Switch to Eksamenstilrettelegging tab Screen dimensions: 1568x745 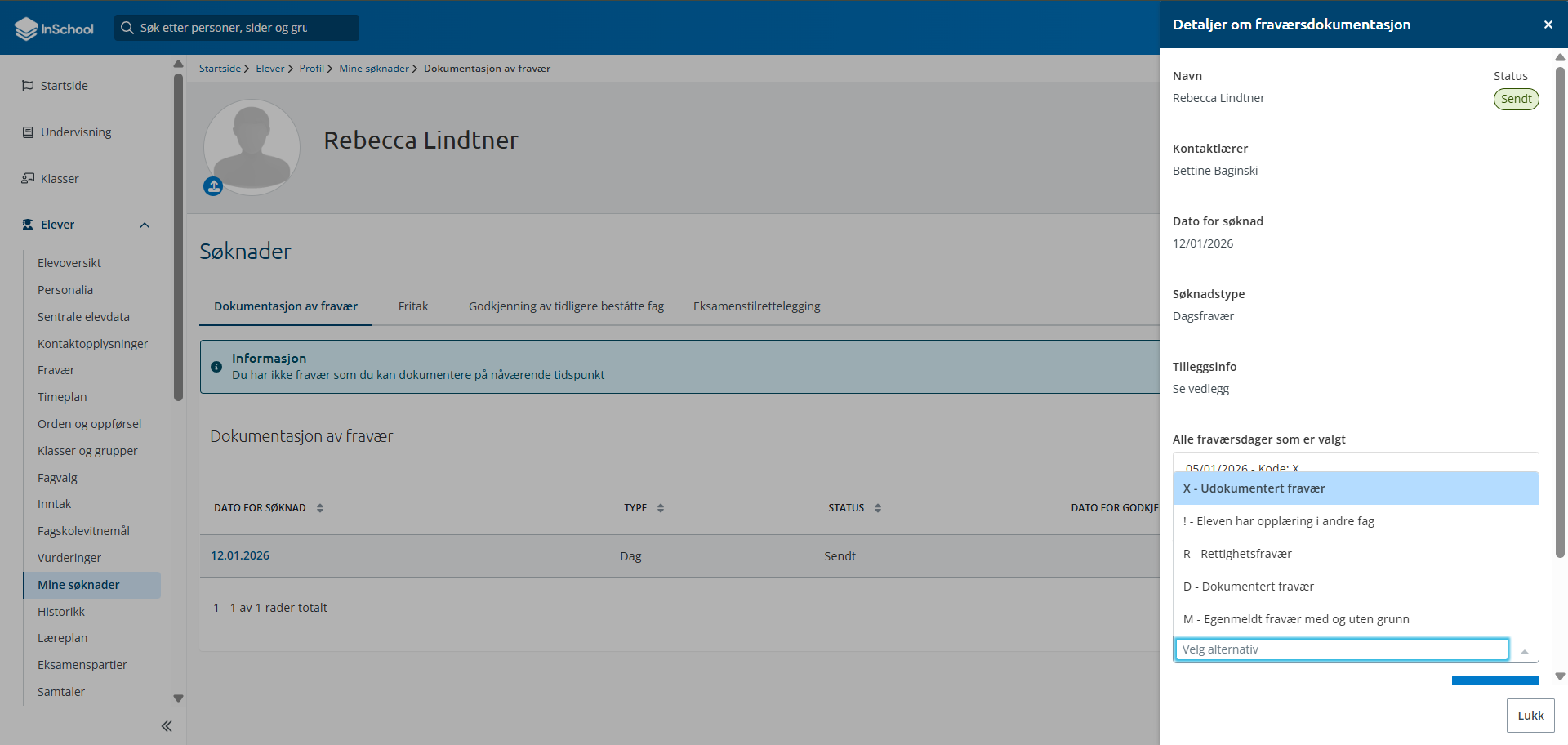pos(757,306)
